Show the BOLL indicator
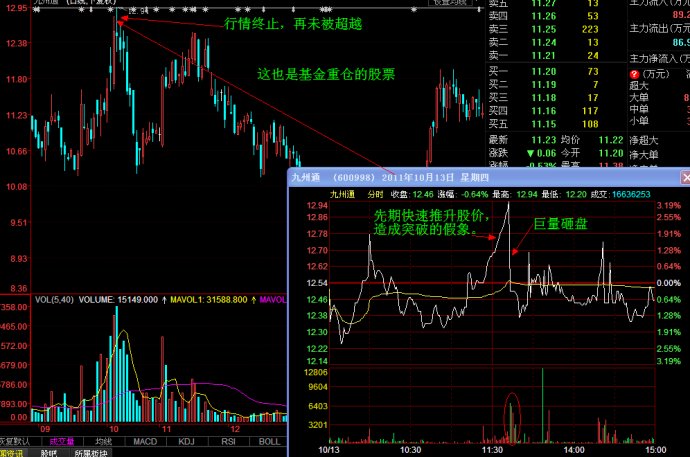The width and height of the screenshot is (690, 457). (x=268, y=440)
